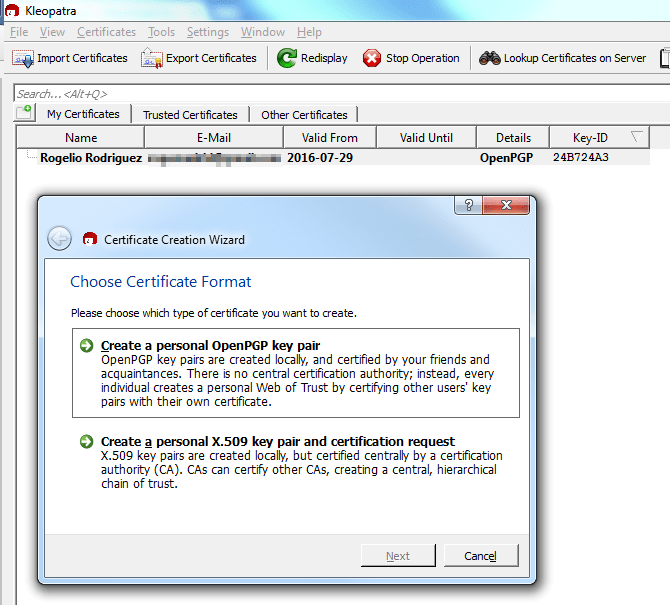Click the Import Certificates toolbar icon
Screen dimensions: 670x605
(x=23, y=58)
